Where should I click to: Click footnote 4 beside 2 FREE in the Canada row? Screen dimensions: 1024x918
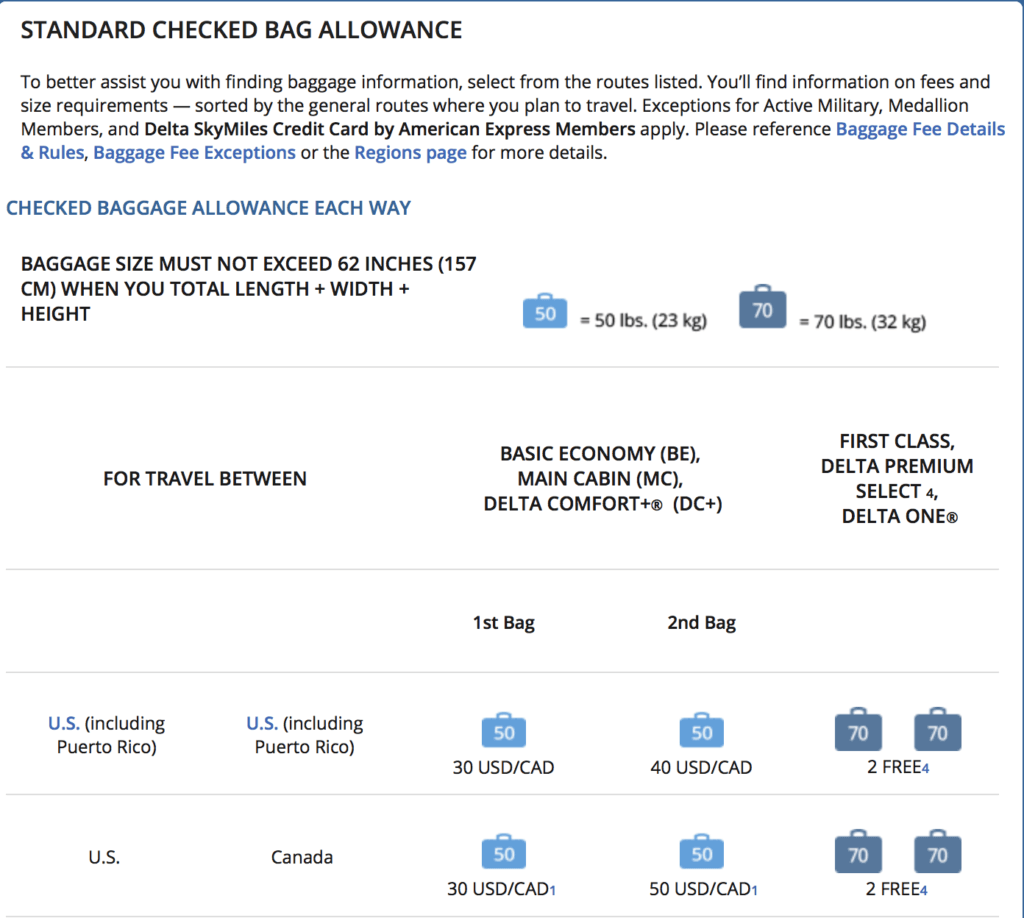click(923, 891)
